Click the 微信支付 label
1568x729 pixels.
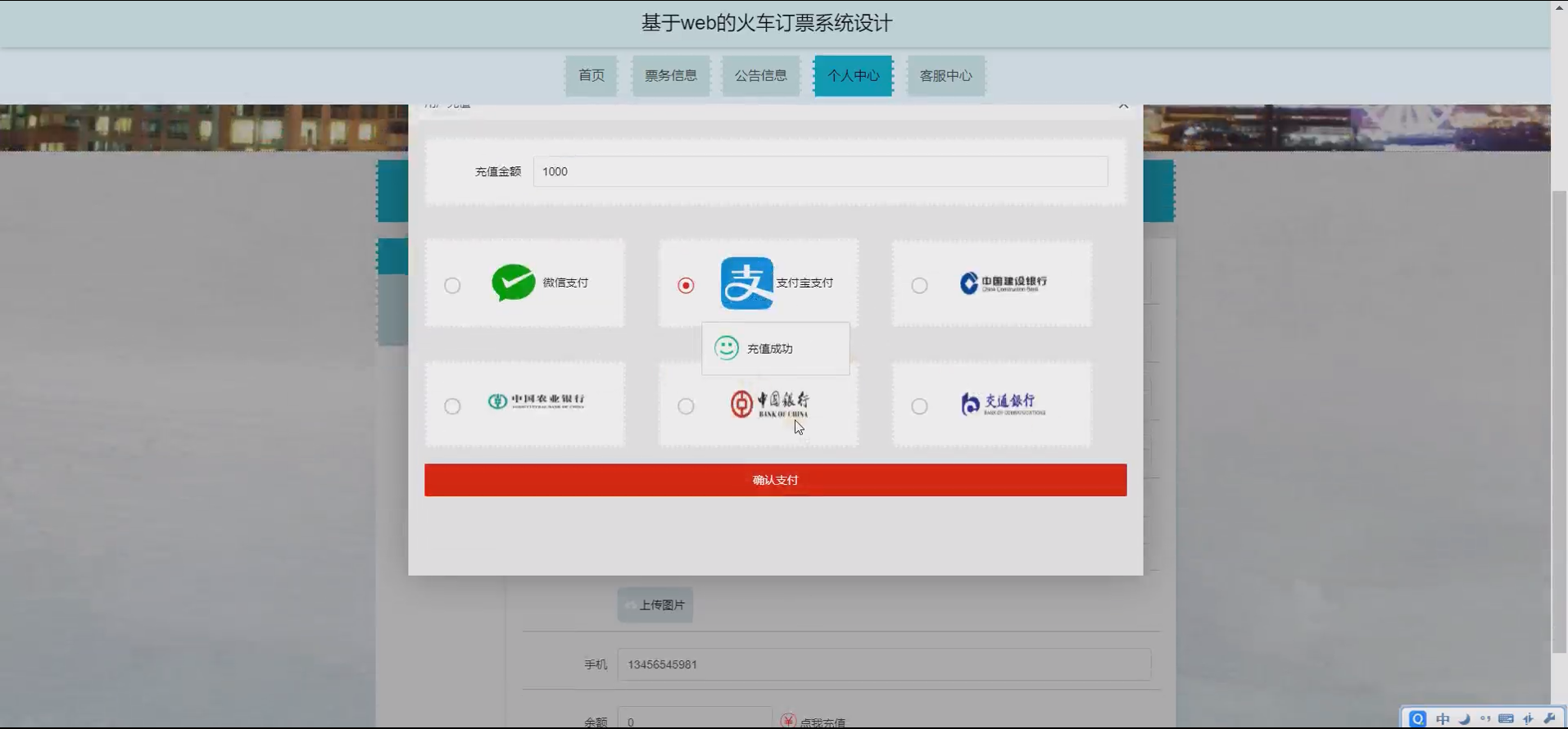565,283
